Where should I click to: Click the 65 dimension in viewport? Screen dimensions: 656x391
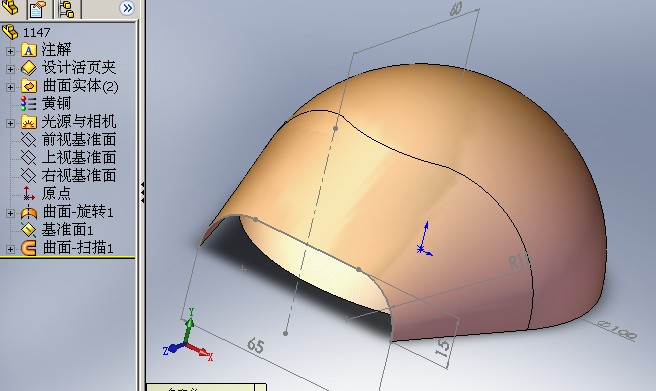click(256, 345)
